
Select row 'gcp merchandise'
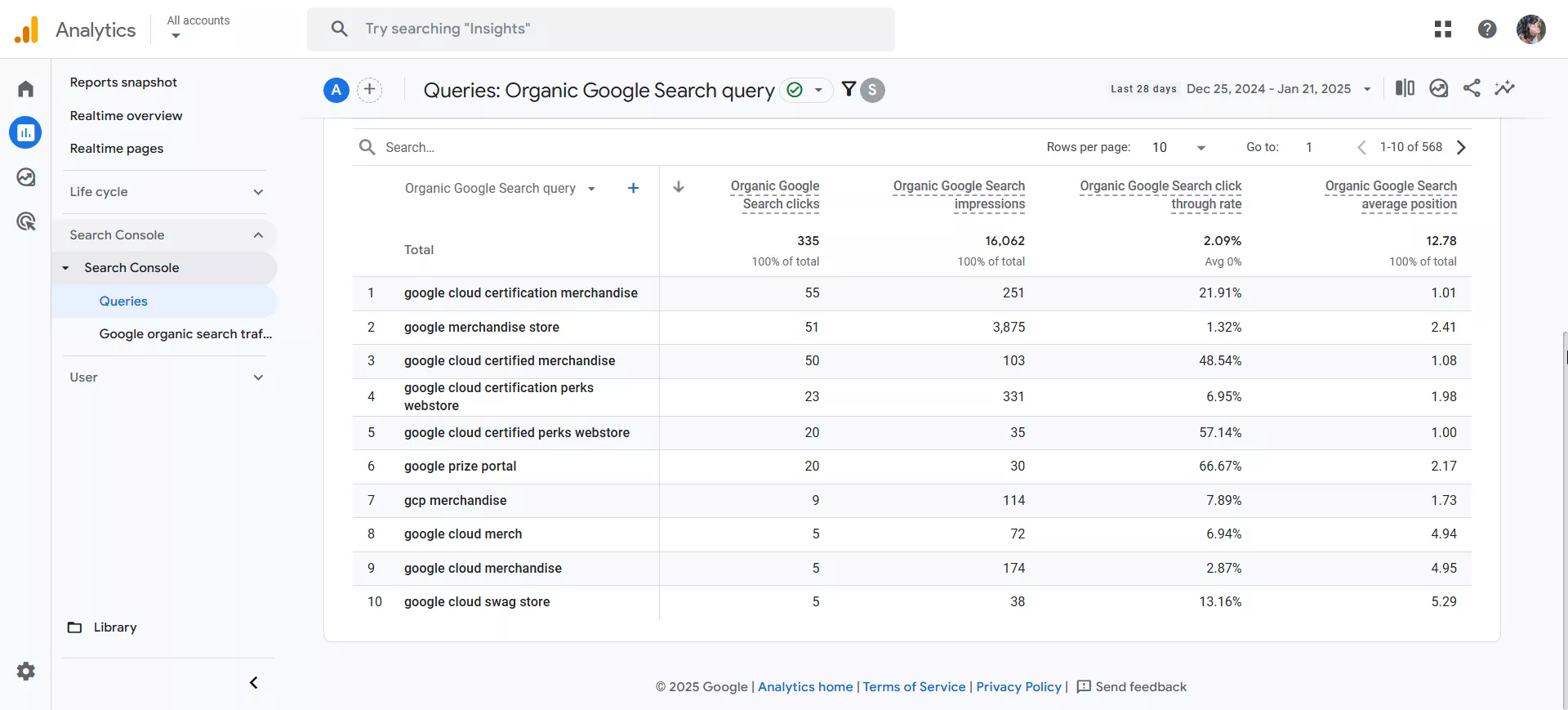[912, 501]
